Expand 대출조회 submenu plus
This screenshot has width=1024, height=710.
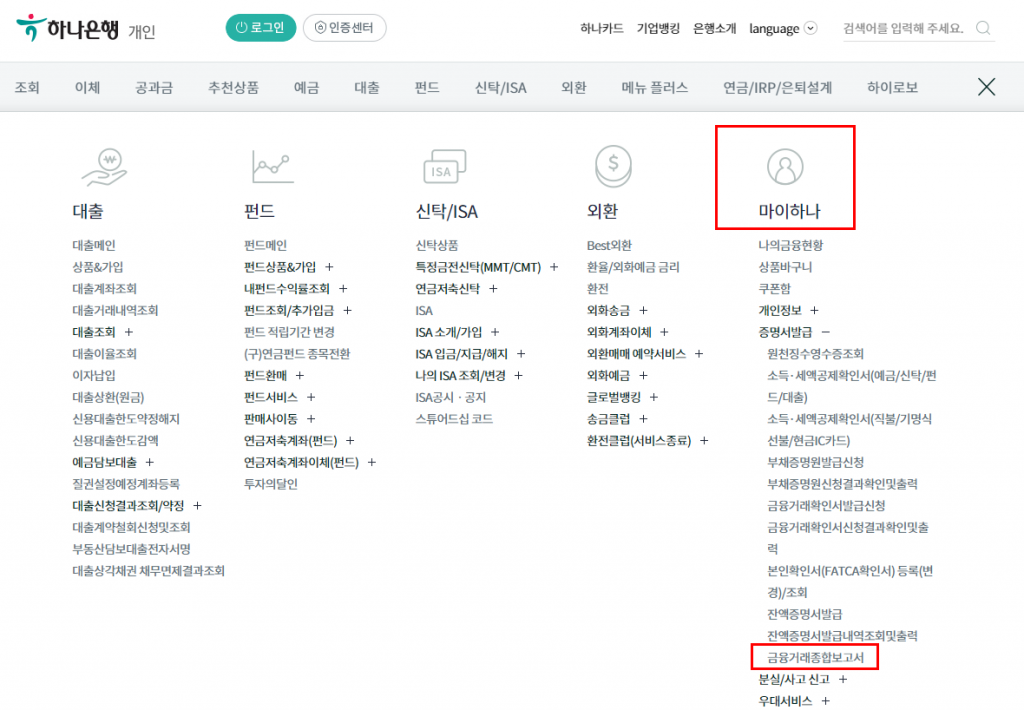pyautogui.click(x=129, y=332)
